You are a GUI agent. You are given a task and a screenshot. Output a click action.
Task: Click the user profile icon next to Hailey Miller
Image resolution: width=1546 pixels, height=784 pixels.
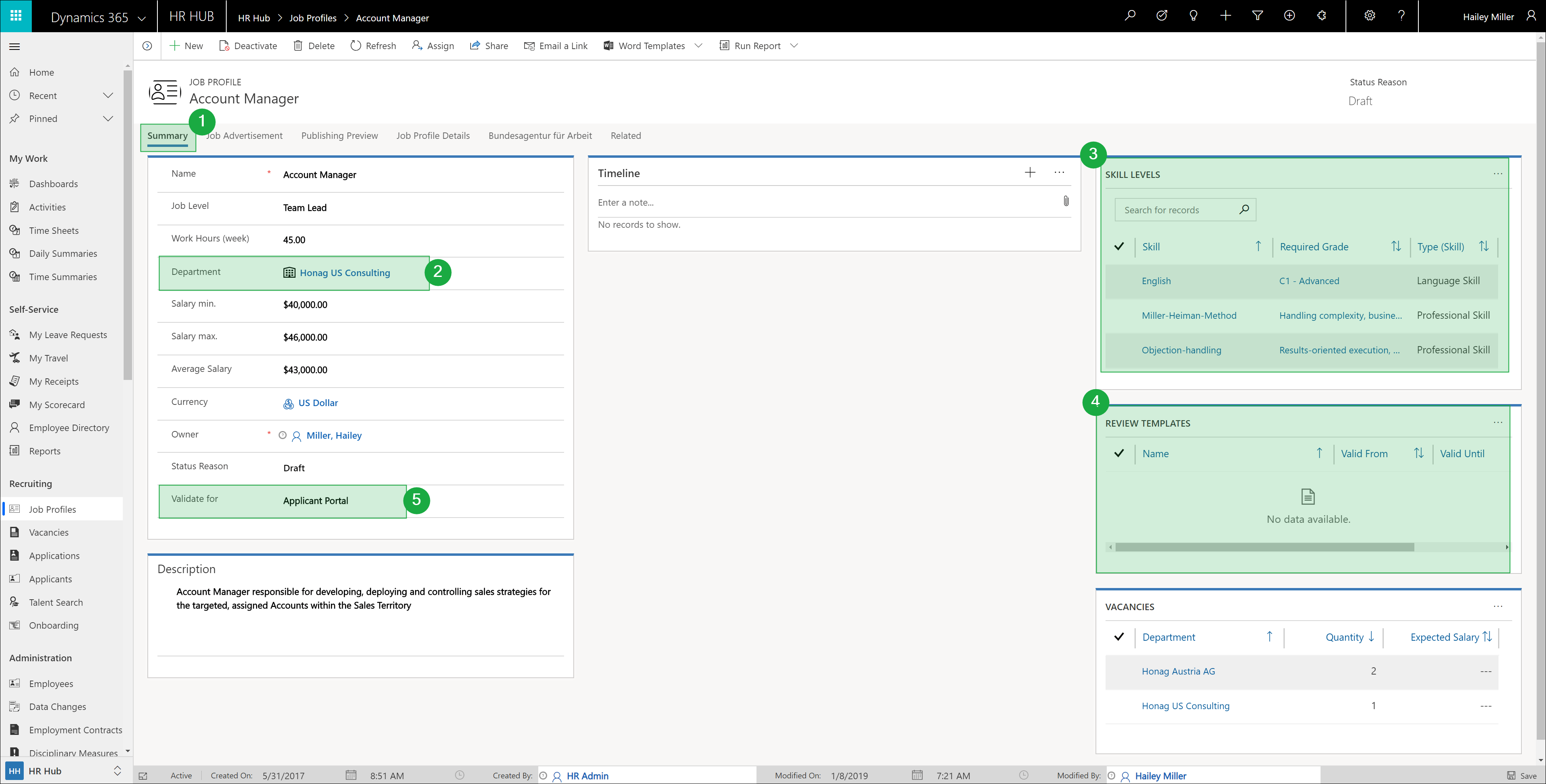[1531, 16]
